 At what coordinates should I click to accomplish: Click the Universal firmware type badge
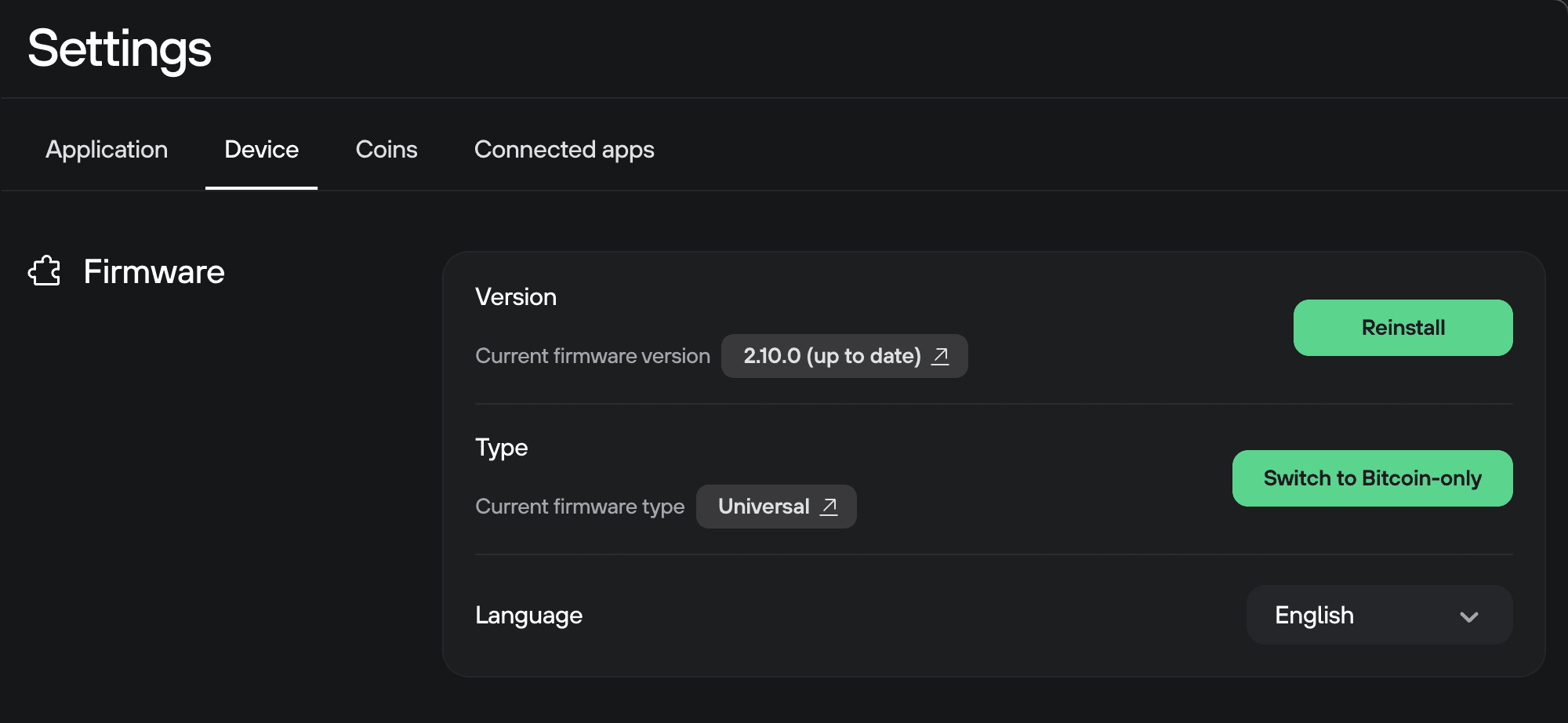[x=764, y=506]
